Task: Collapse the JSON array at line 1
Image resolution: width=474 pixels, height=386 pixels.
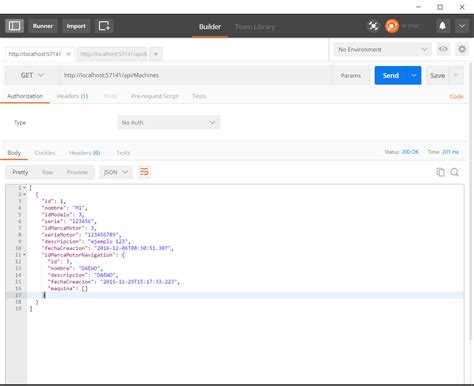Action: pyautogui.click(x=24, y=188)
